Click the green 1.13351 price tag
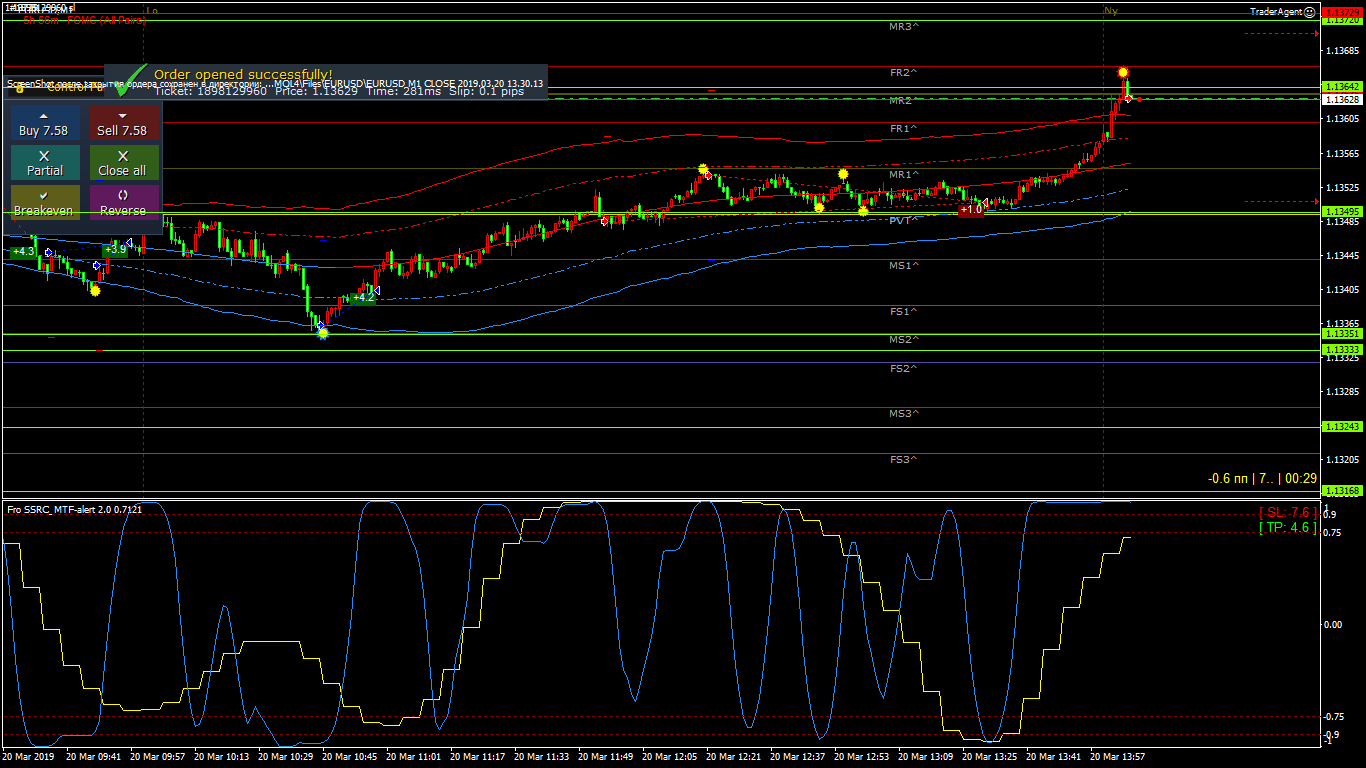Image resolution: width=1366 pixels, height=768 pixels. point(1342,334)
